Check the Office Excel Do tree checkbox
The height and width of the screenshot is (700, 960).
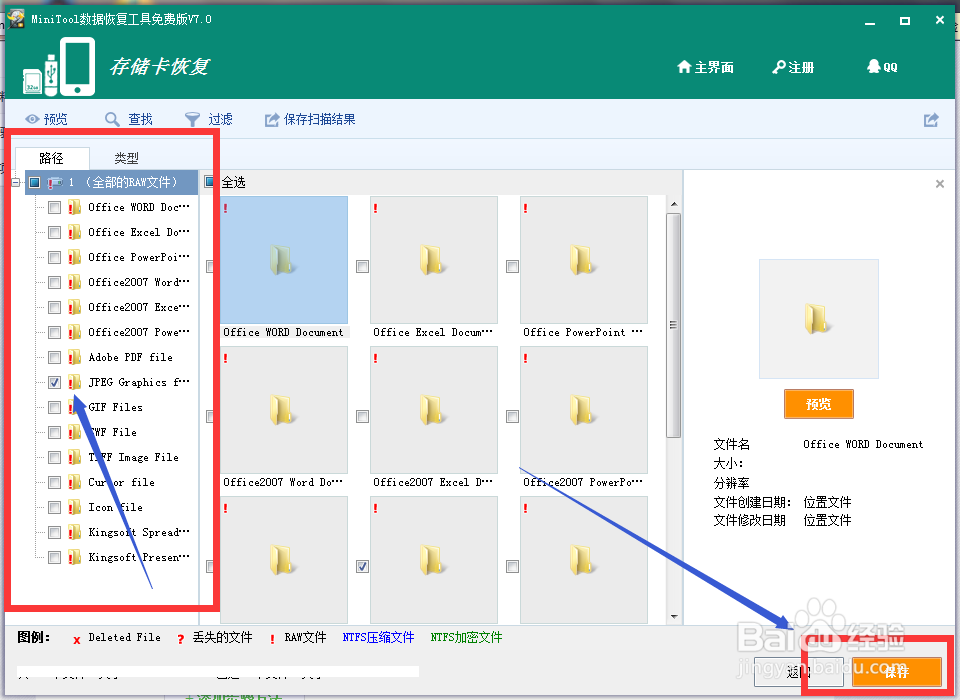click(x=54, y=233)
